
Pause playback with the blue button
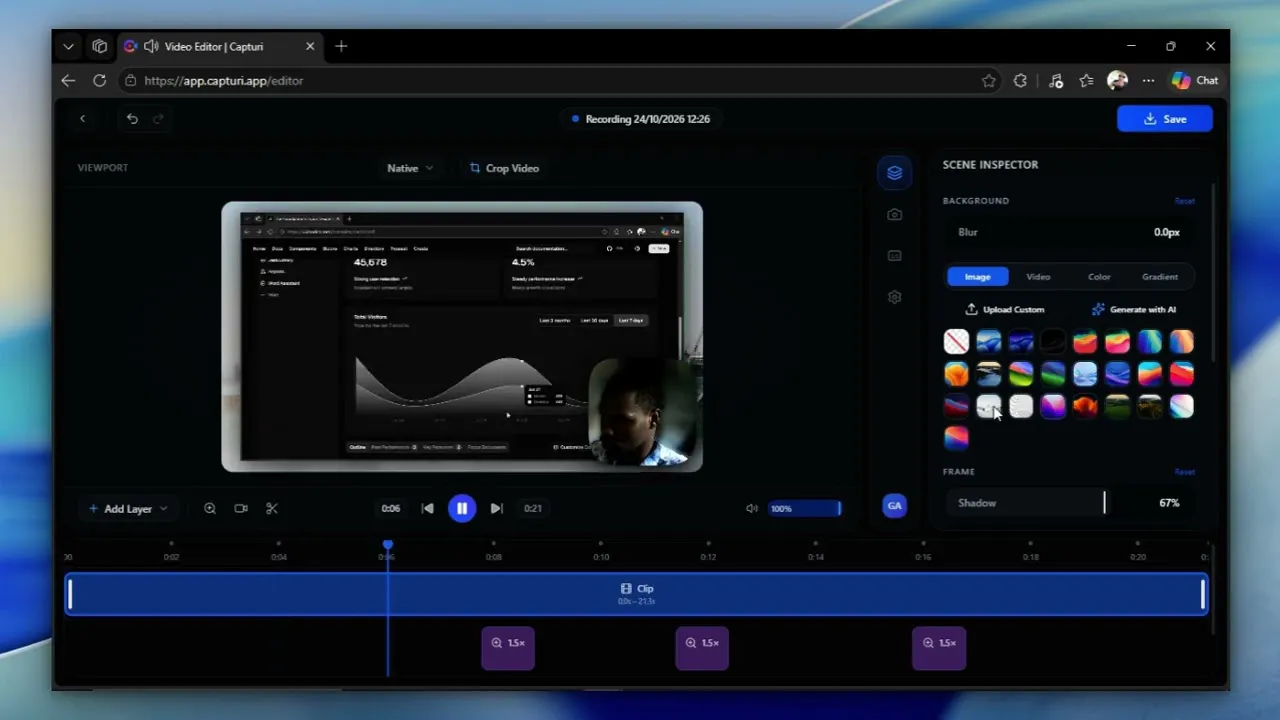coord(462,508)
